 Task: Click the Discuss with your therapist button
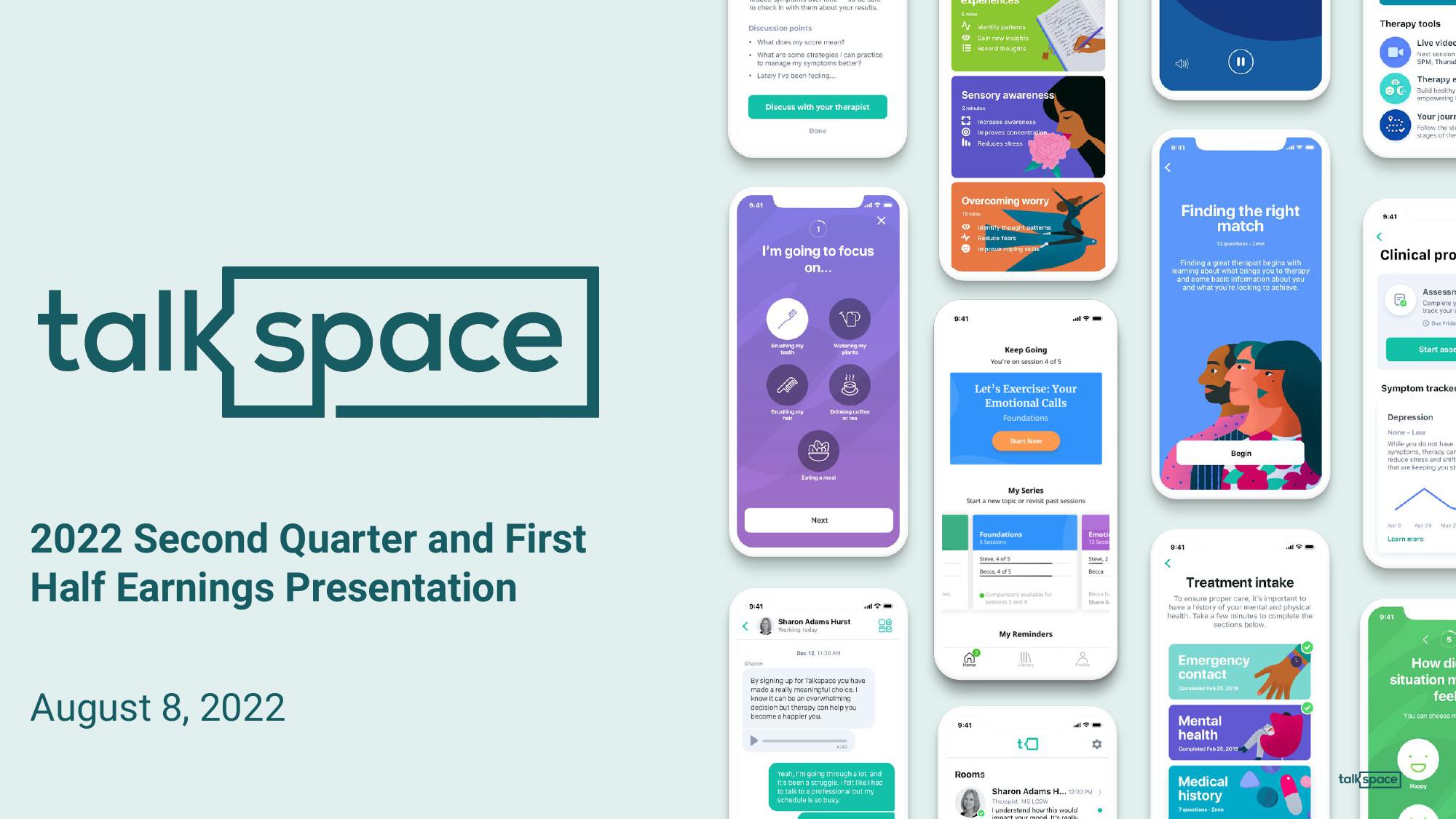point(817,106)
